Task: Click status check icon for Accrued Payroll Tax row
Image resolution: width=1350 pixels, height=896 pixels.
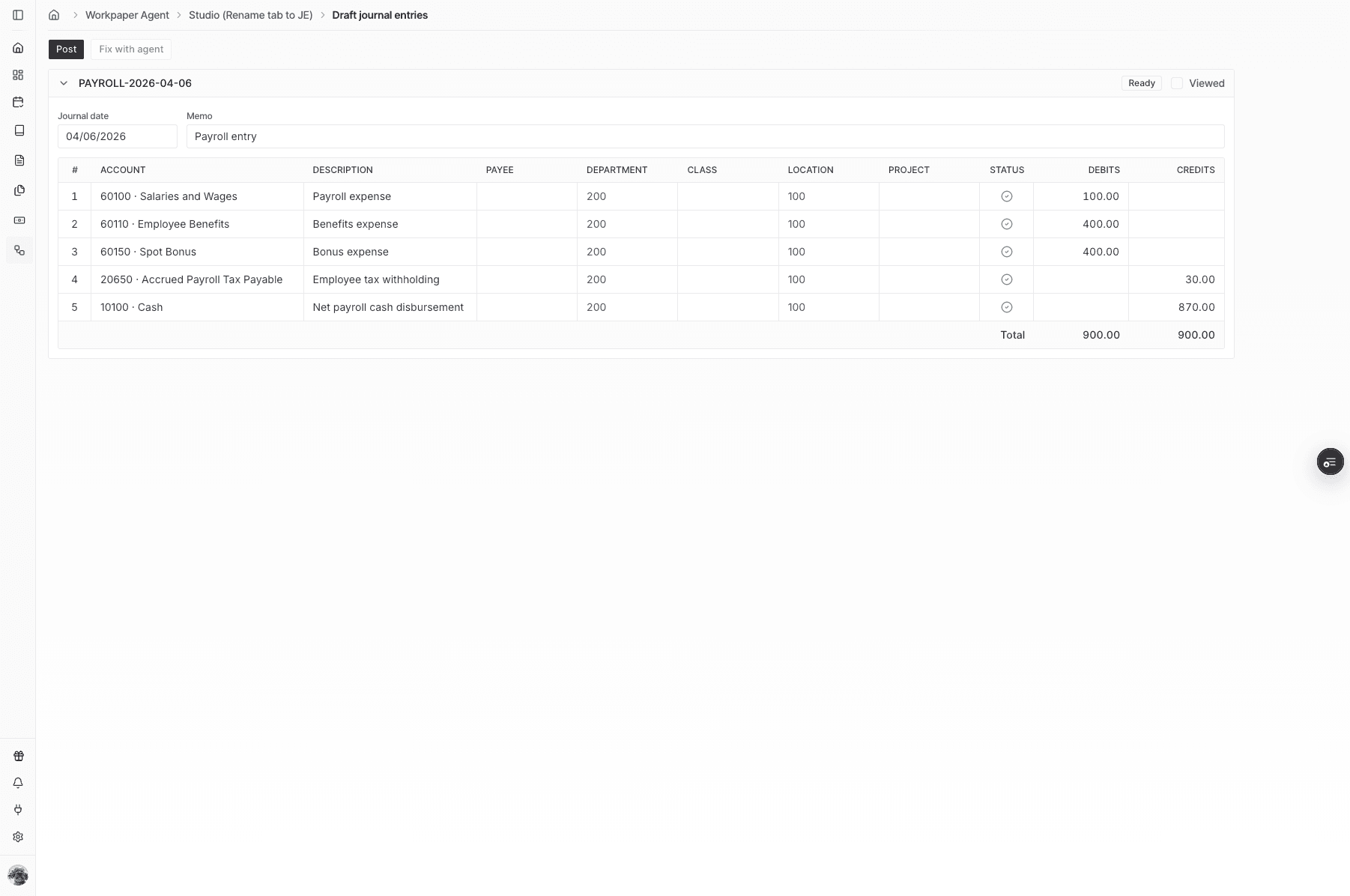Action: pos(1006,279)
